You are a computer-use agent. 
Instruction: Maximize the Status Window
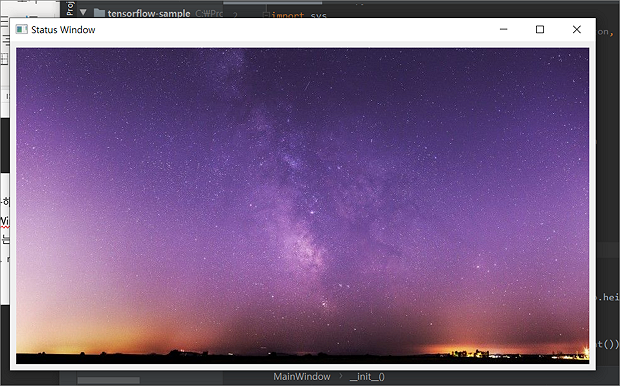(x=540, y=29)
